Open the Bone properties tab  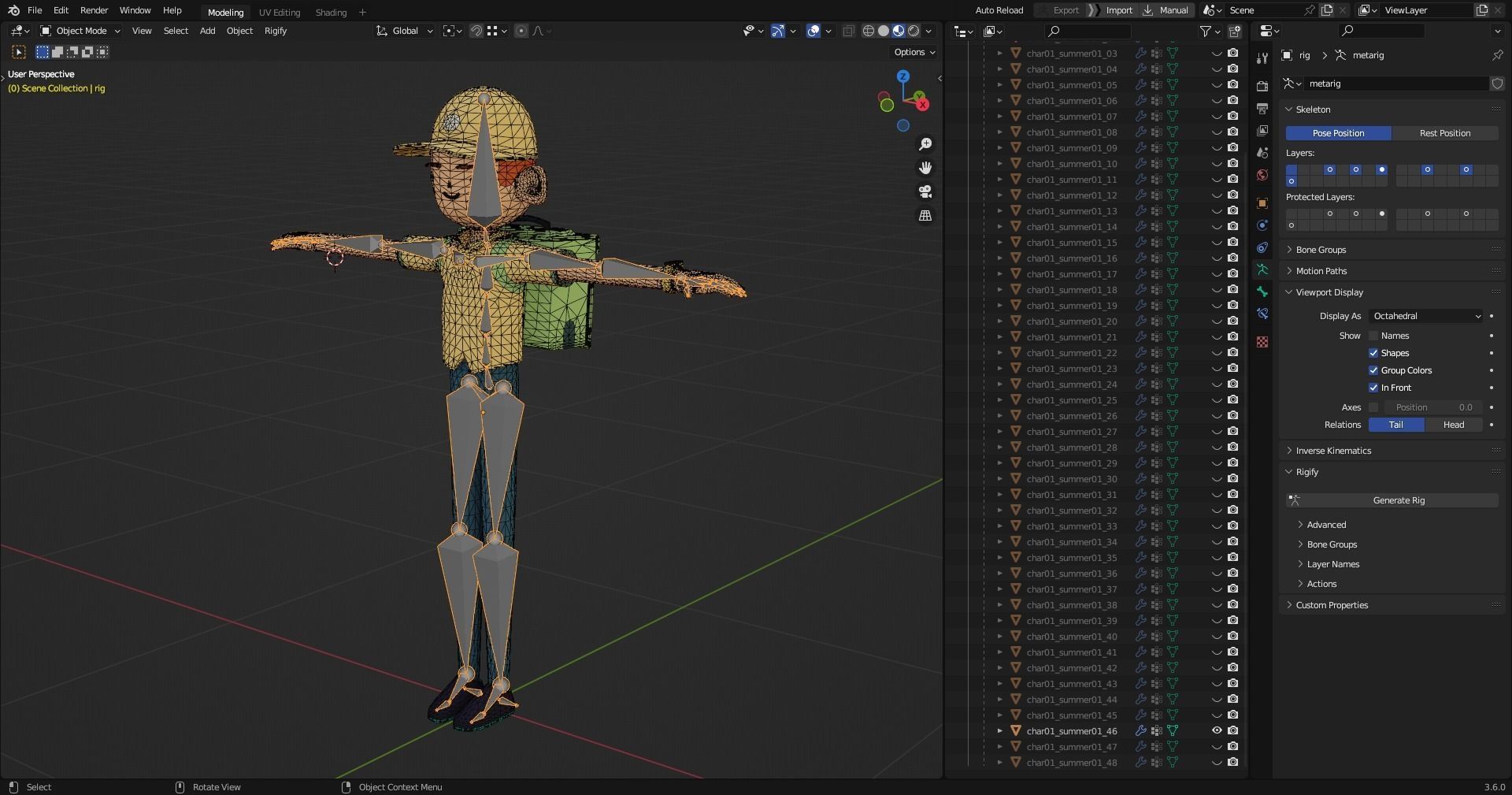pyautogui.click(x=1262, y=292)
